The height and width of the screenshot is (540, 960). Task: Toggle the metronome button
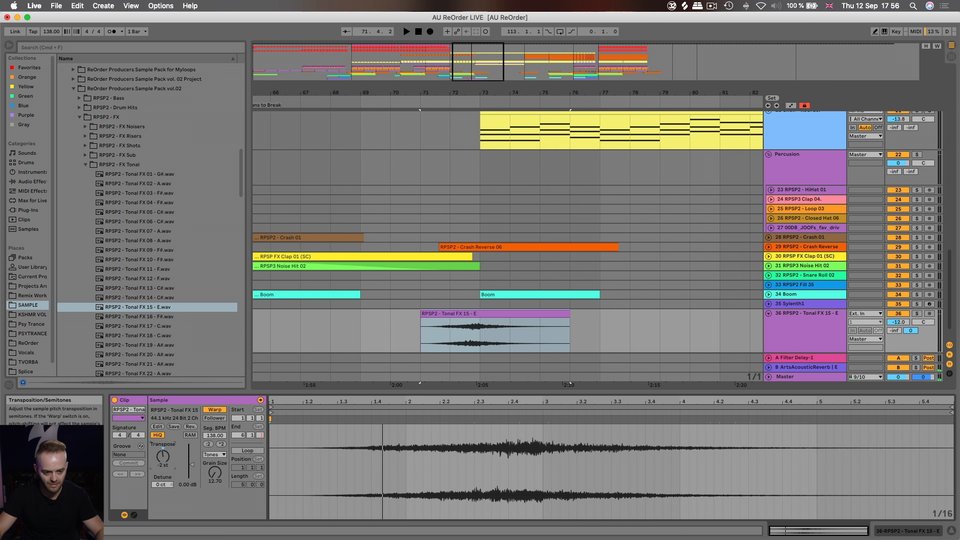tap(112, 31)
